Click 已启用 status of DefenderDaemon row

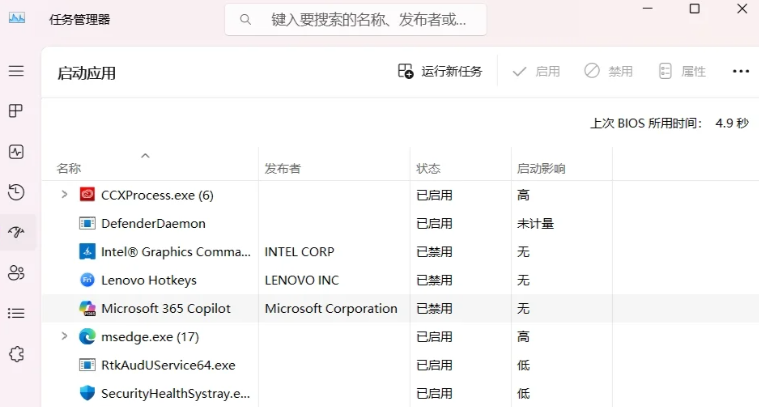[434, 224]
